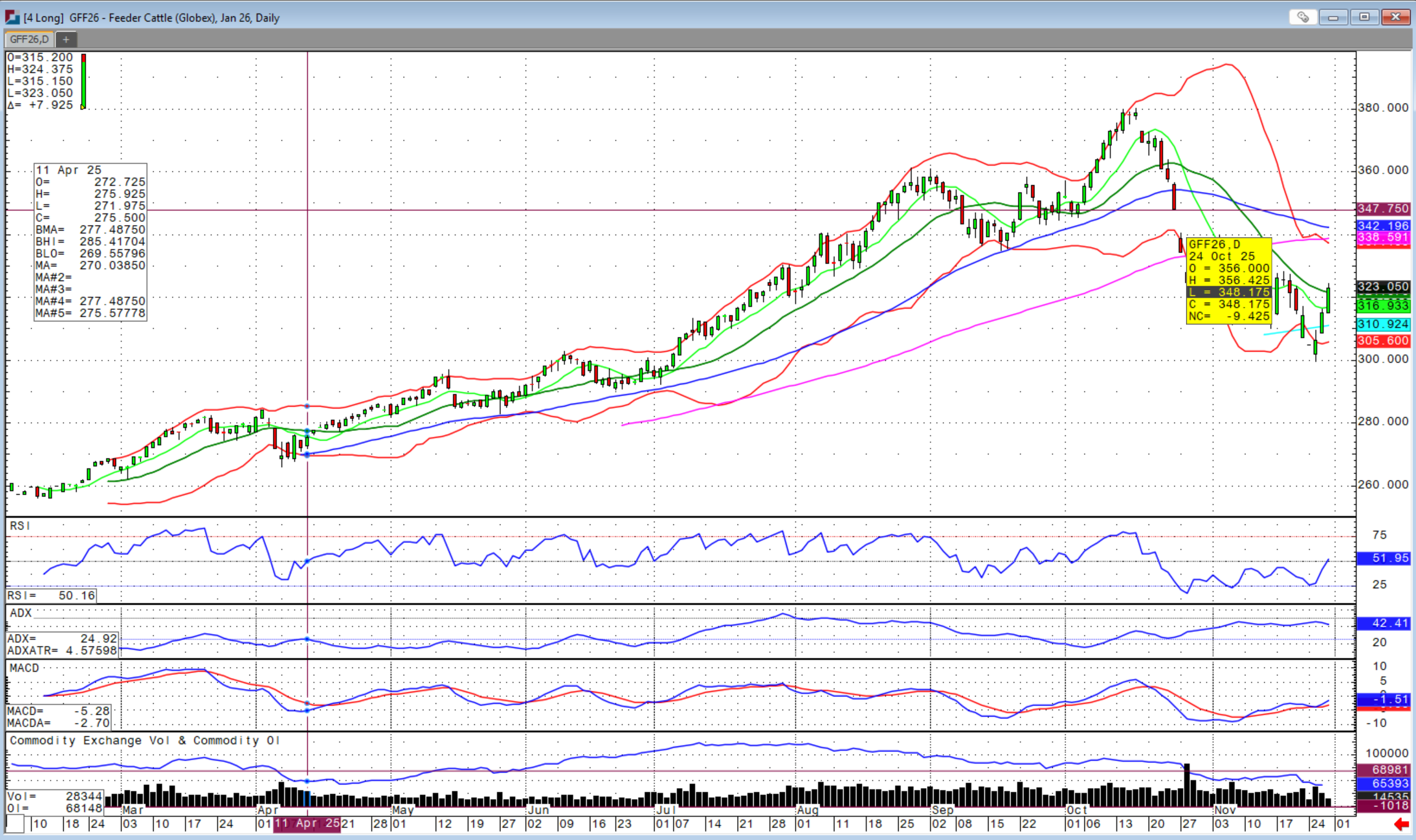The height and width of the screenshot is (840, 1416).
Task: Click the ADX study label
Action: 21,613
